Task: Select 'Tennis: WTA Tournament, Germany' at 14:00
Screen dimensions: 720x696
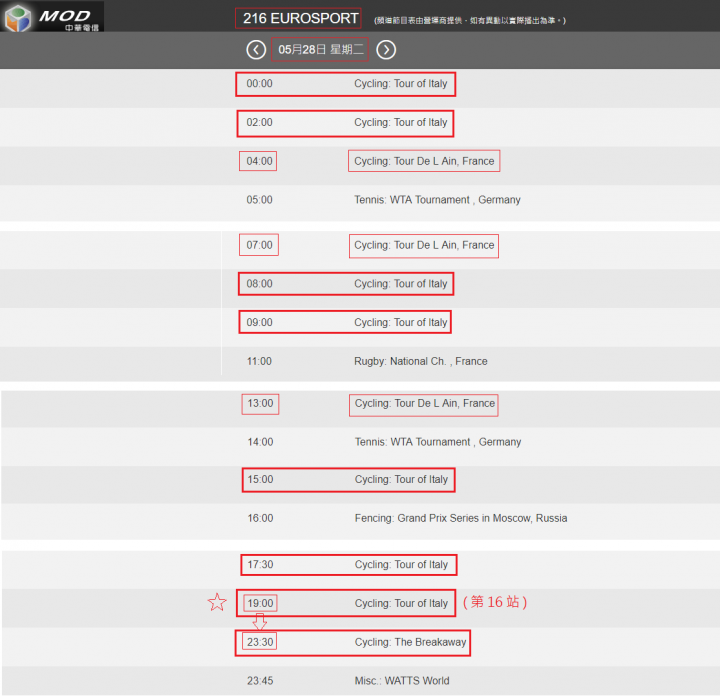Action: [x=438, y=442]
